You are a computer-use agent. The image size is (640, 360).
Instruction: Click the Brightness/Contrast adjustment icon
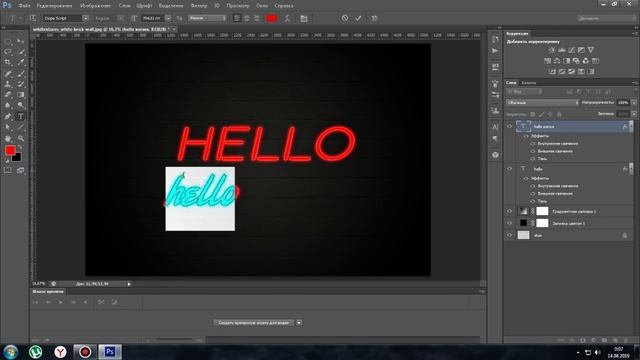(x=551, y=50)
